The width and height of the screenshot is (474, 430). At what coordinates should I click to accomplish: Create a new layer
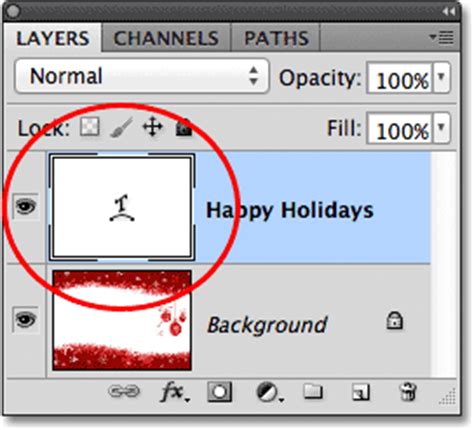pos(361,392)
